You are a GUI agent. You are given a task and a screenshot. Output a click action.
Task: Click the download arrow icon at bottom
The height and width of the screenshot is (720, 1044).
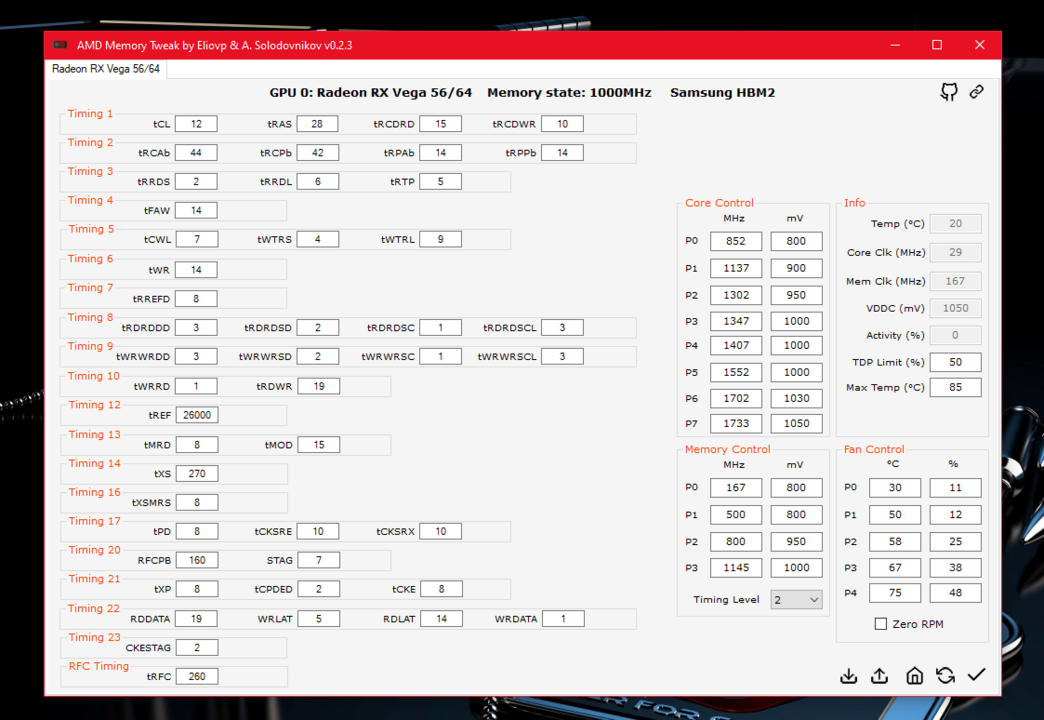(848, 675)
